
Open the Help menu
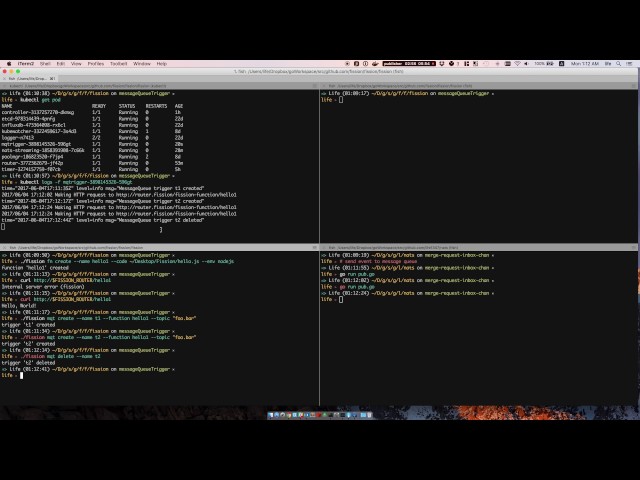162,64
